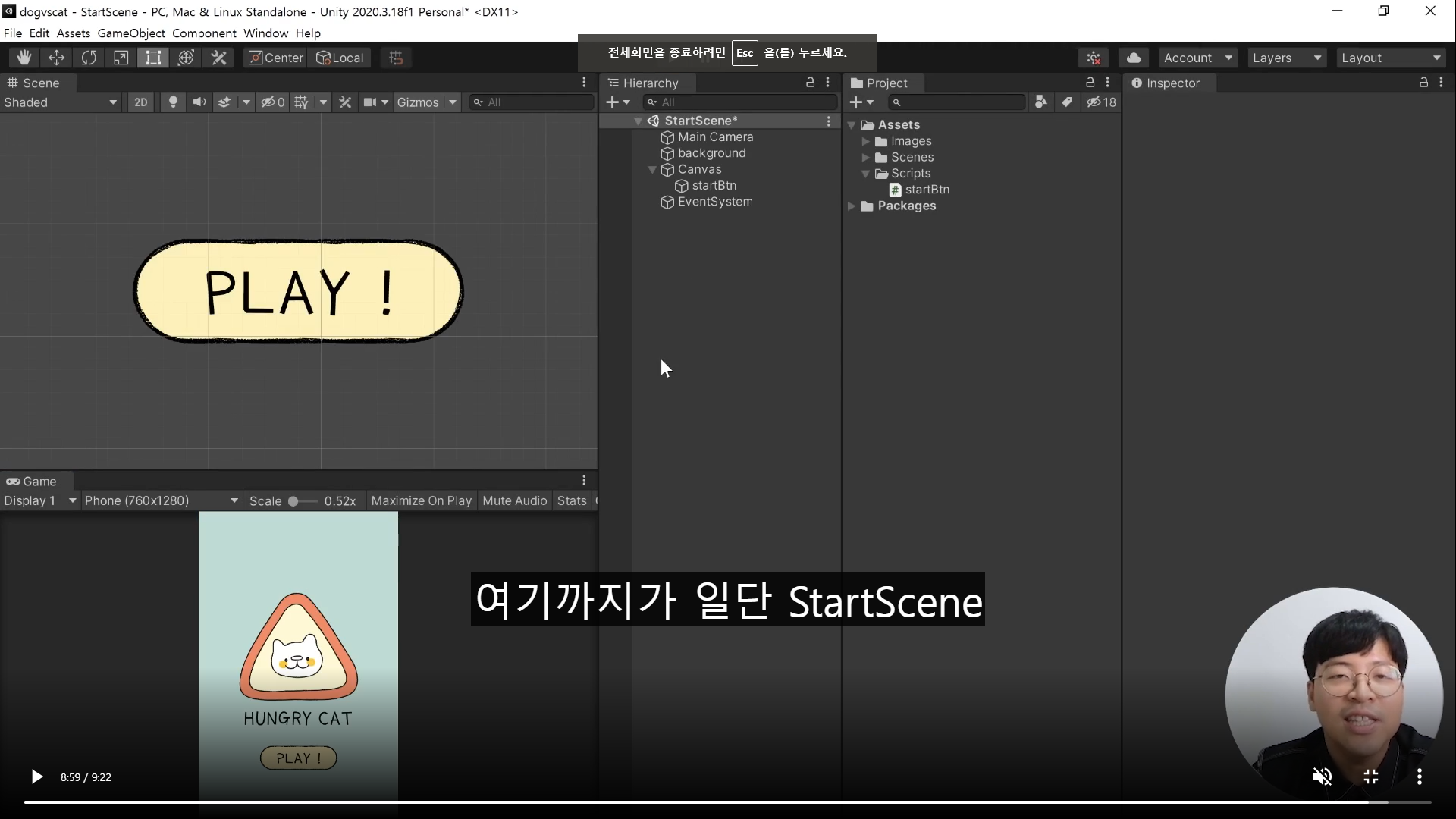Toggle hidden objects visibility in Scene

pyautogui.click(x=273, y=102)
